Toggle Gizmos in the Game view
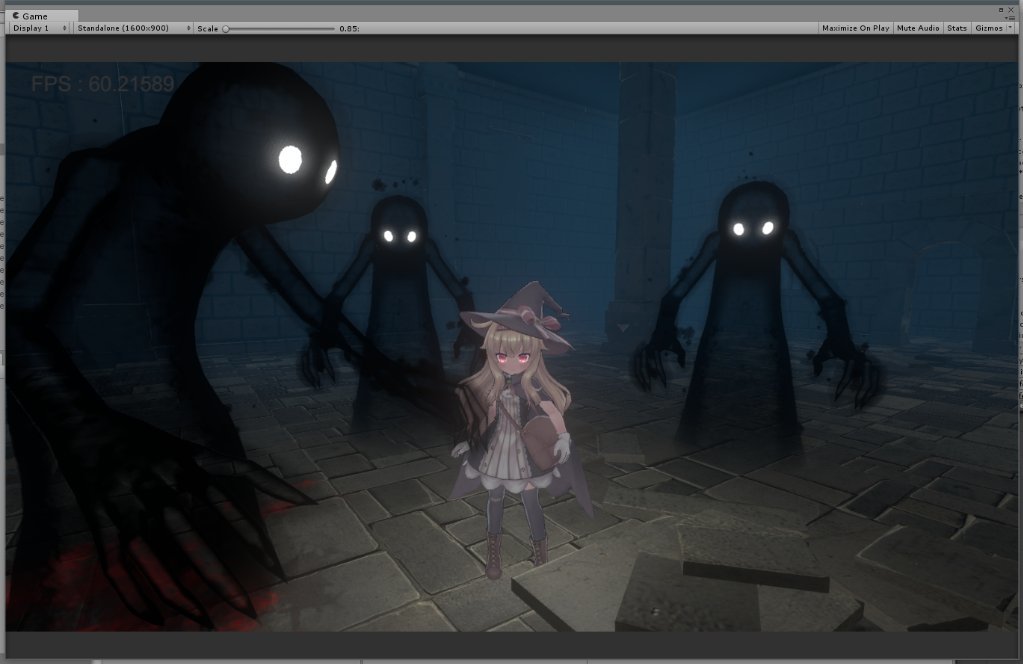1023x664 pixels. 988,28
